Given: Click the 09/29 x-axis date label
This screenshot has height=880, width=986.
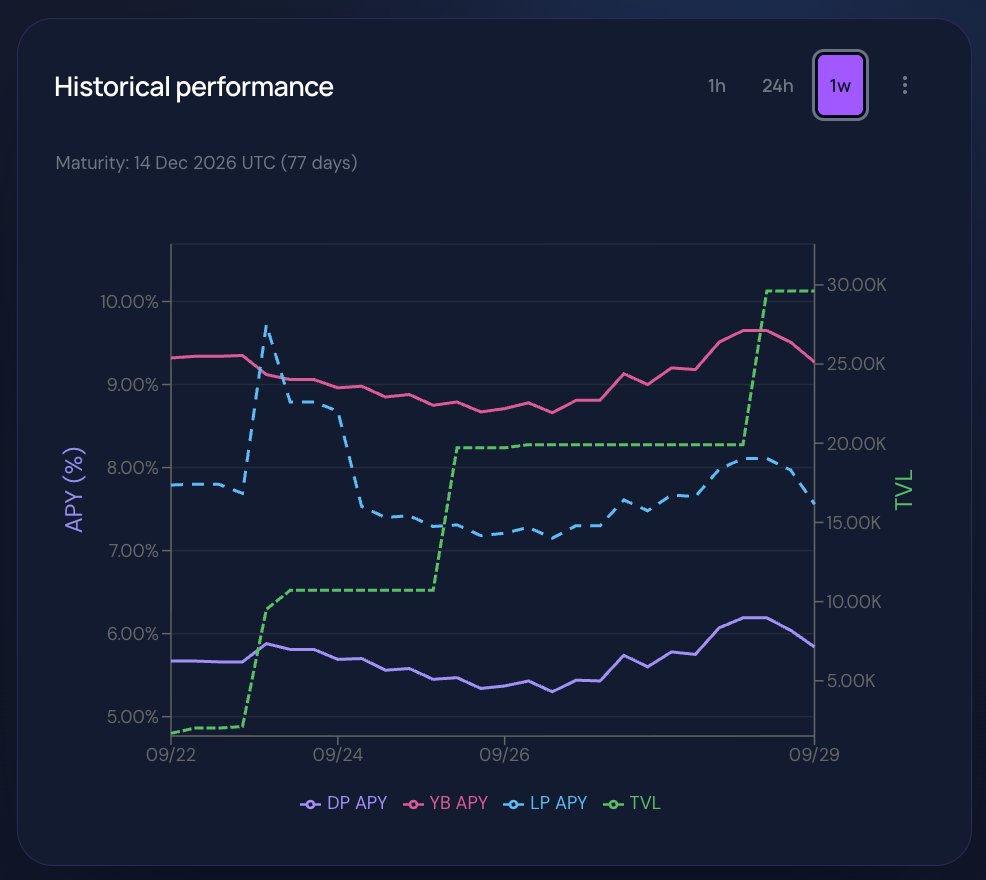Looking at the screenshot, I should pos(814,755).
